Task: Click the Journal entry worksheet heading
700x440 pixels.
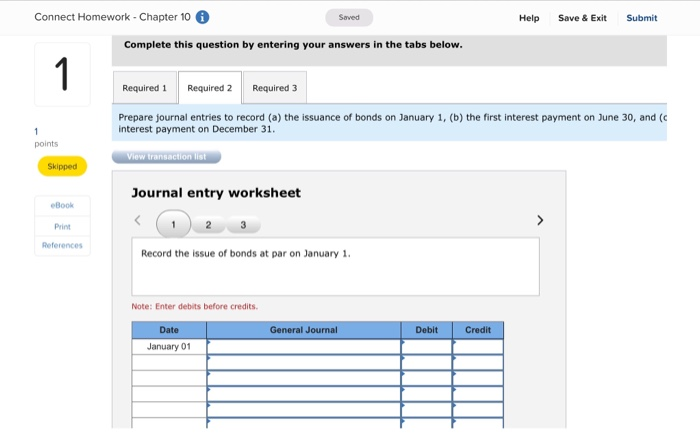Action: pyautogui.click(x=216, y=193)
